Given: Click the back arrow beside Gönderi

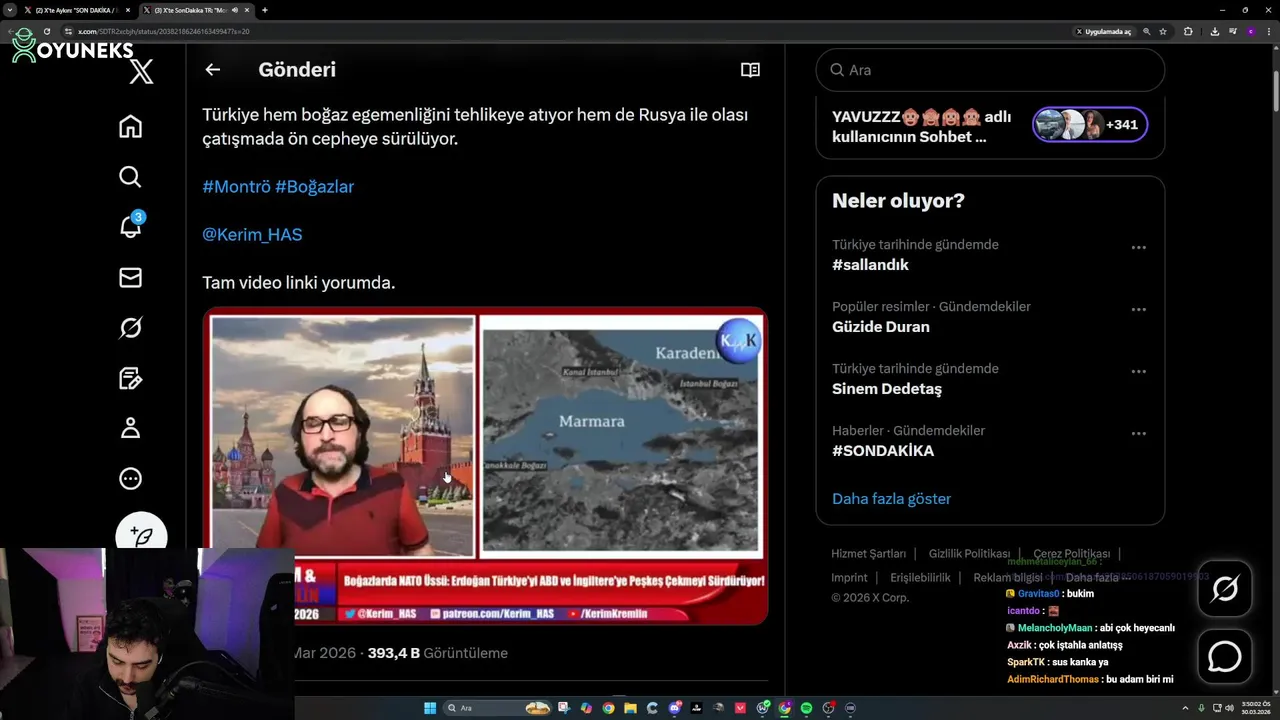Looking at the screenshot, I should click(212, 69).
